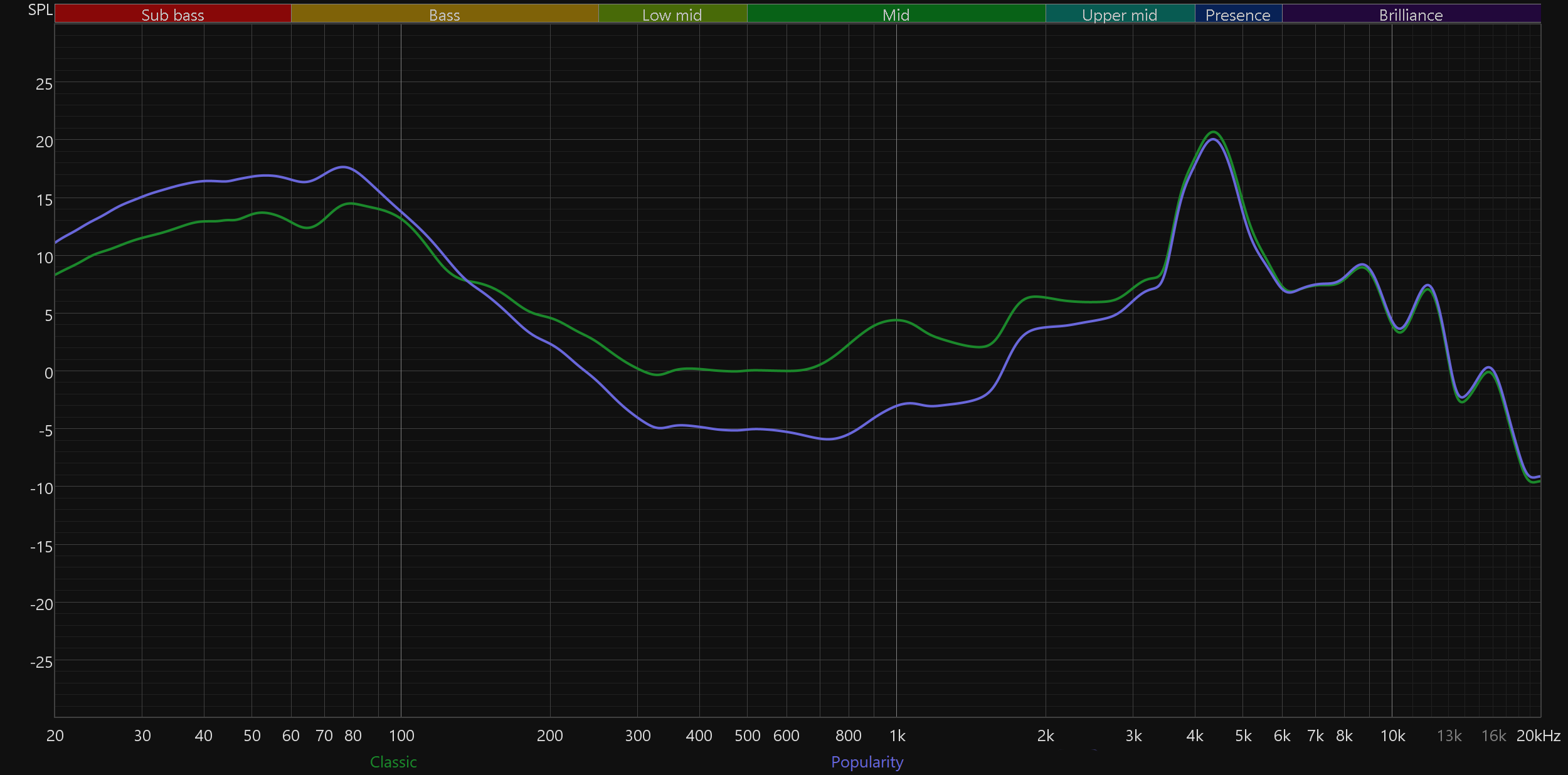
Task: Click the 25 SPL axis label
Action: click(44, 84)
